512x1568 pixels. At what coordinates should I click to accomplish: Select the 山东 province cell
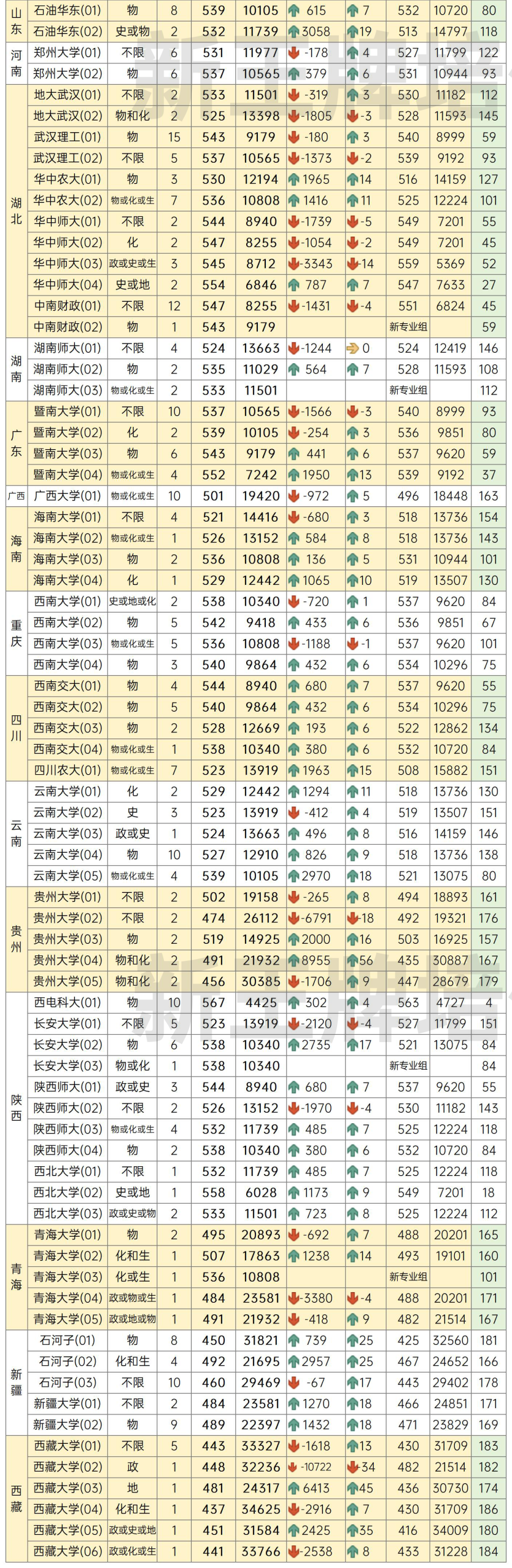(17, 21)
